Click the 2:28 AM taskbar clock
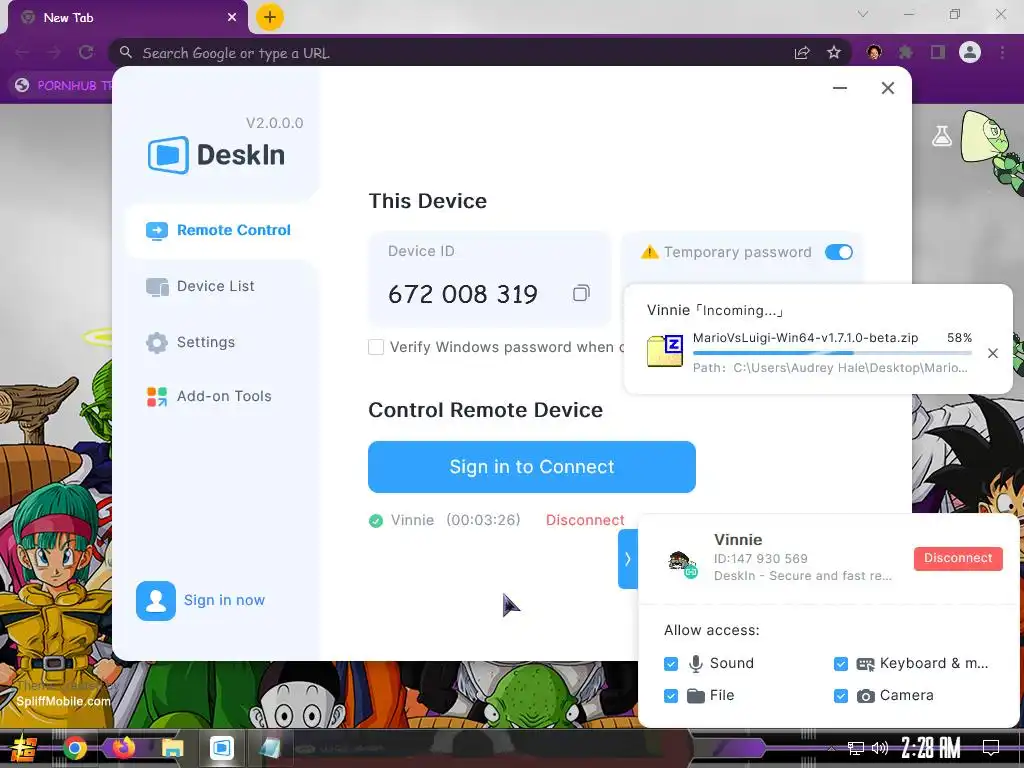Screen dimensions: 1024x768 [x=931, y=748]
